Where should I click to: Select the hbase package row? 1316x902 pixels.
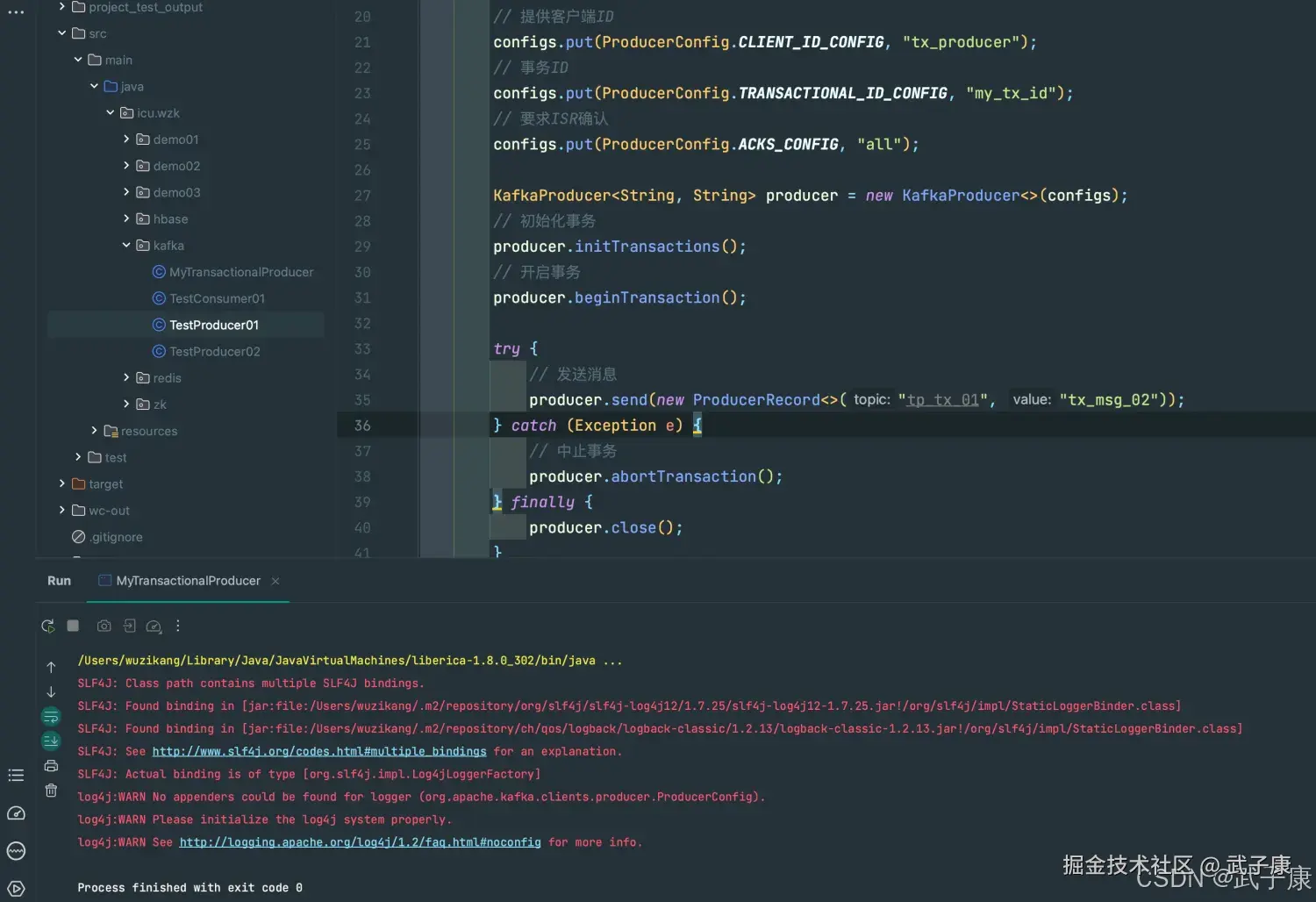185,218
